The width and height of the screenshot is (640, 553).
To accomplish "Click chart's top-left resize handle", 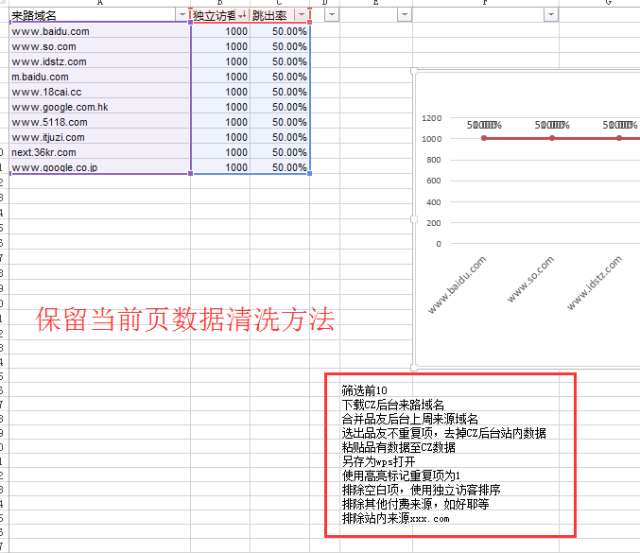I will [414, 71].
